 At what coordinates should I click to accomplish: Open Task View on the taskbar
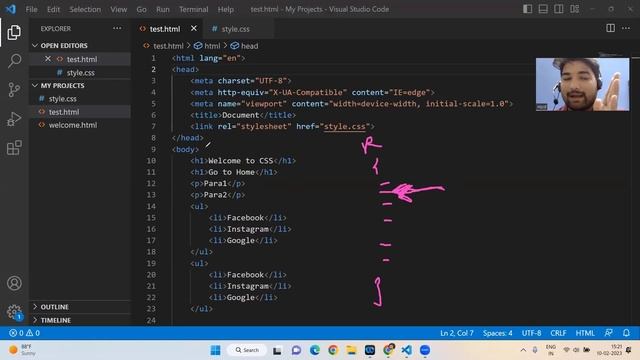(x=278, y=350)
